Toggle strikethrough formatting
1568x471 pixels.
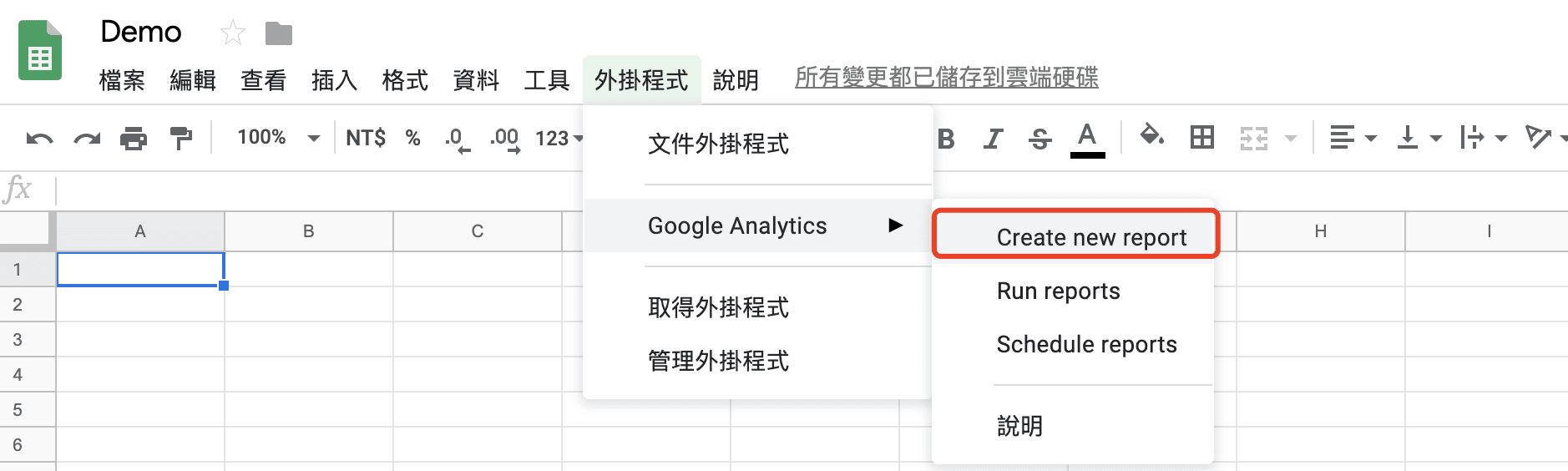pos(1040,139)
